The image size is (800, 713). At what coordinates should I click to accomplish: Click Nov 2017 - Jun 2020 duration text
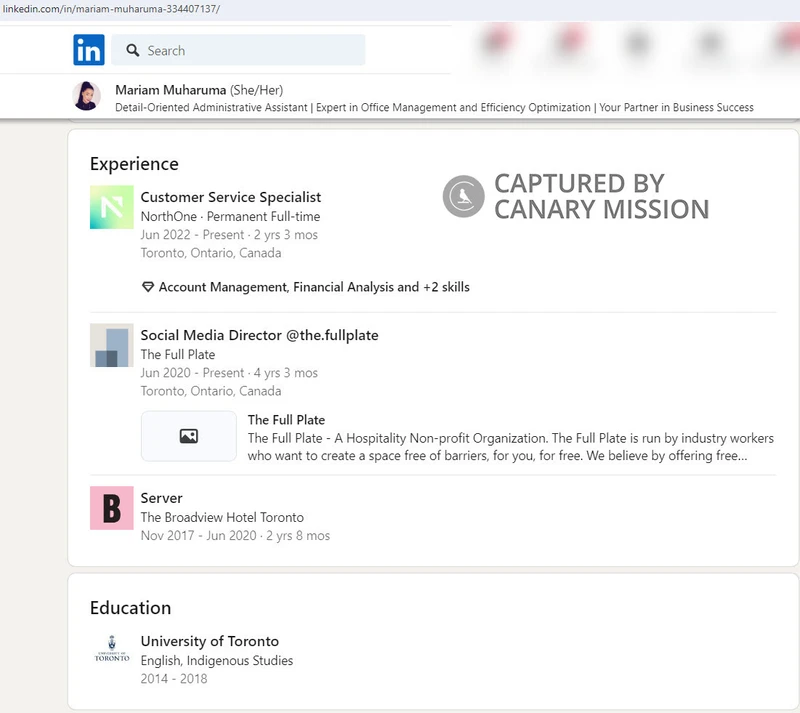(x=235, y=535)
